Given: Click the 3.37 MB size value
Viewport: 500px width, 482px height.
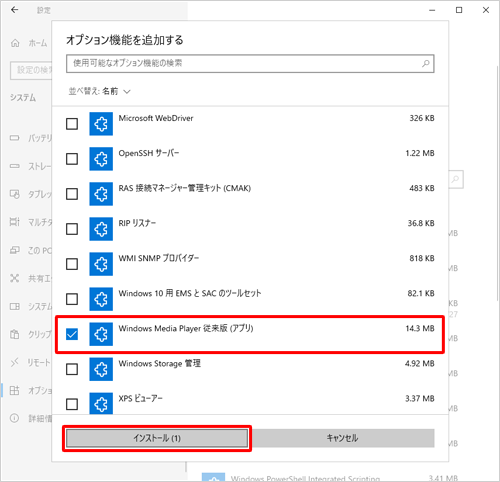Looking at the screenshot, I should point(420,399).
